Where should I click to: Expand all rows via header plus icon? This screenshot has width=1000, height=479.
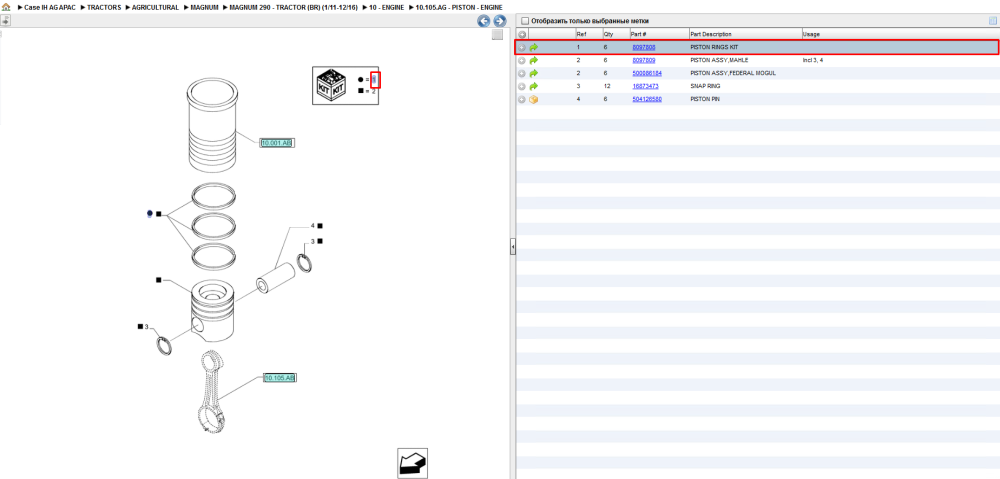pos(522,34)
